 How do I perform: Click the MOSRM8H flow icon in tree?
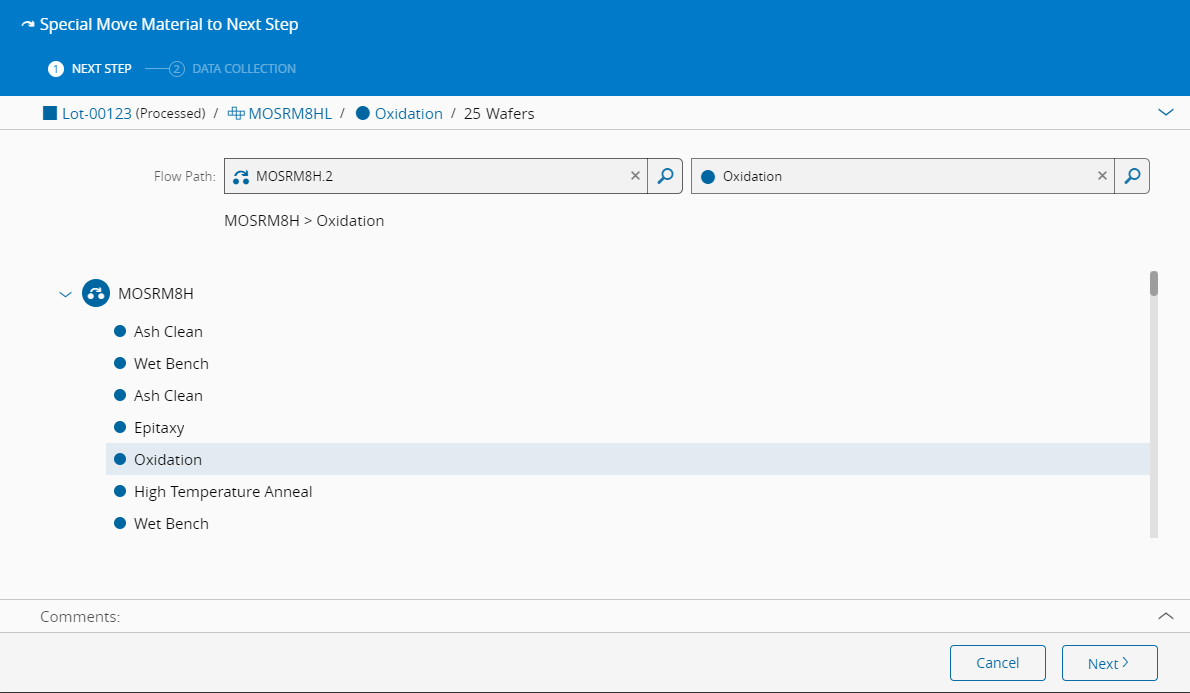point(96,294)
